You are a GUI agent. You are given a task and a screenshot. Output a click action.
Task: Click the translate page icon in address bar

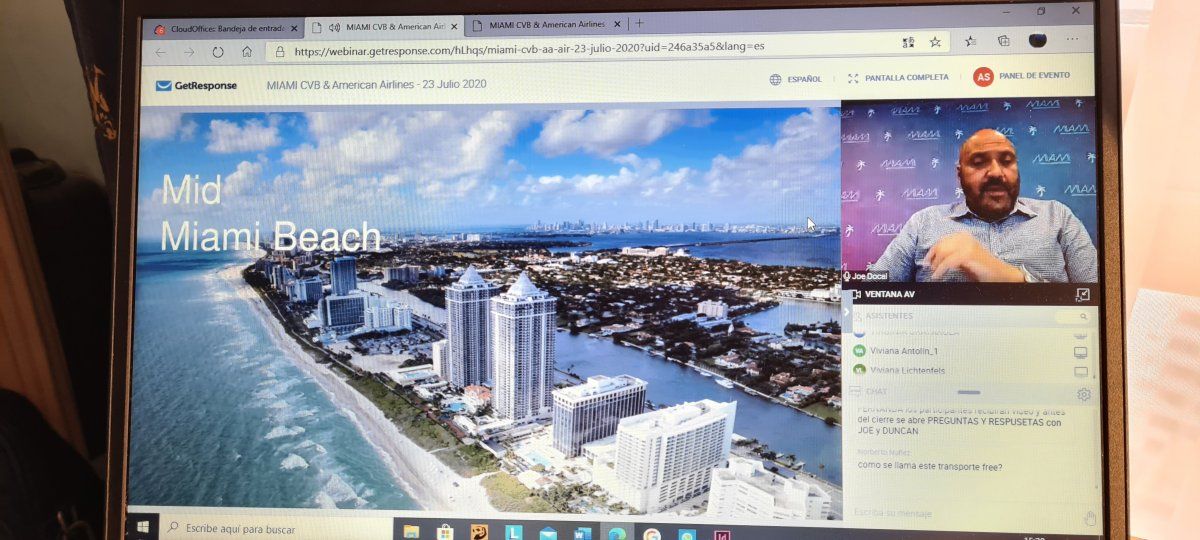pyautogui.click(x=908, y=42)
